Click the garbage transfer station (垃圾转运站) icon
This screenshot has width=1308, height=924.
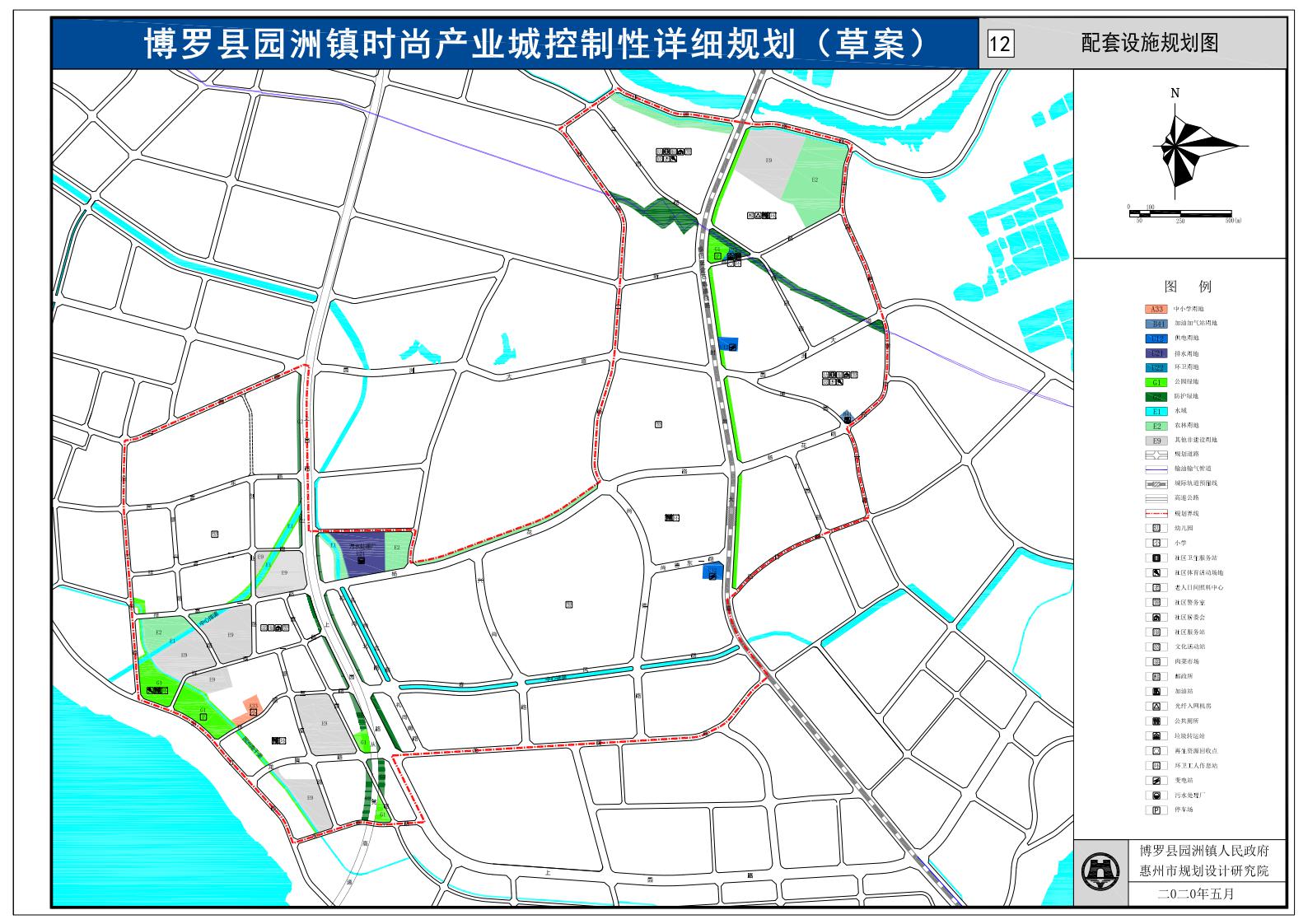(x=1156, y=736)
